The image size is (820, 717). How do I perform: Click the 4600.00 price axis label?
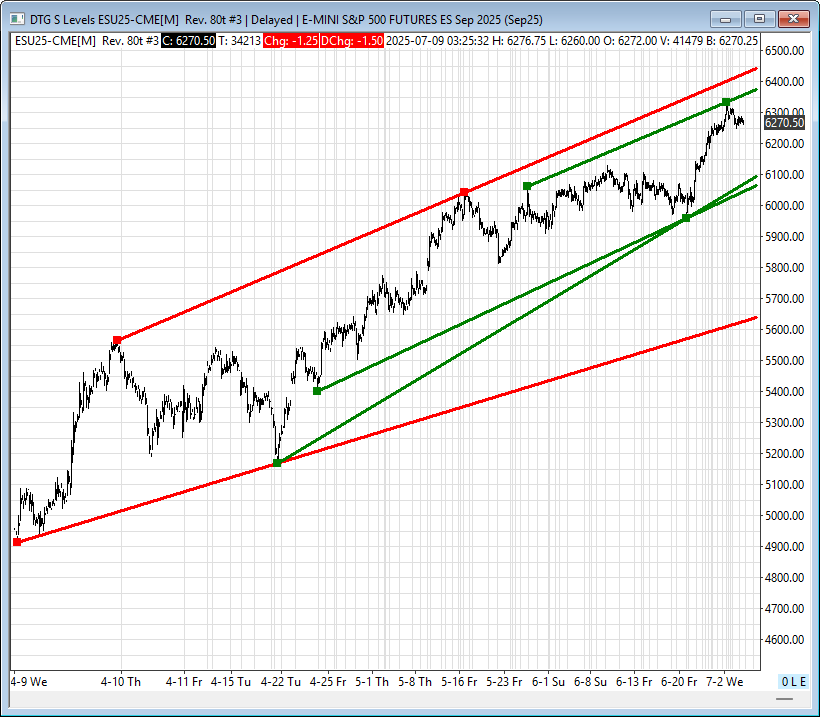coord(784,640)
